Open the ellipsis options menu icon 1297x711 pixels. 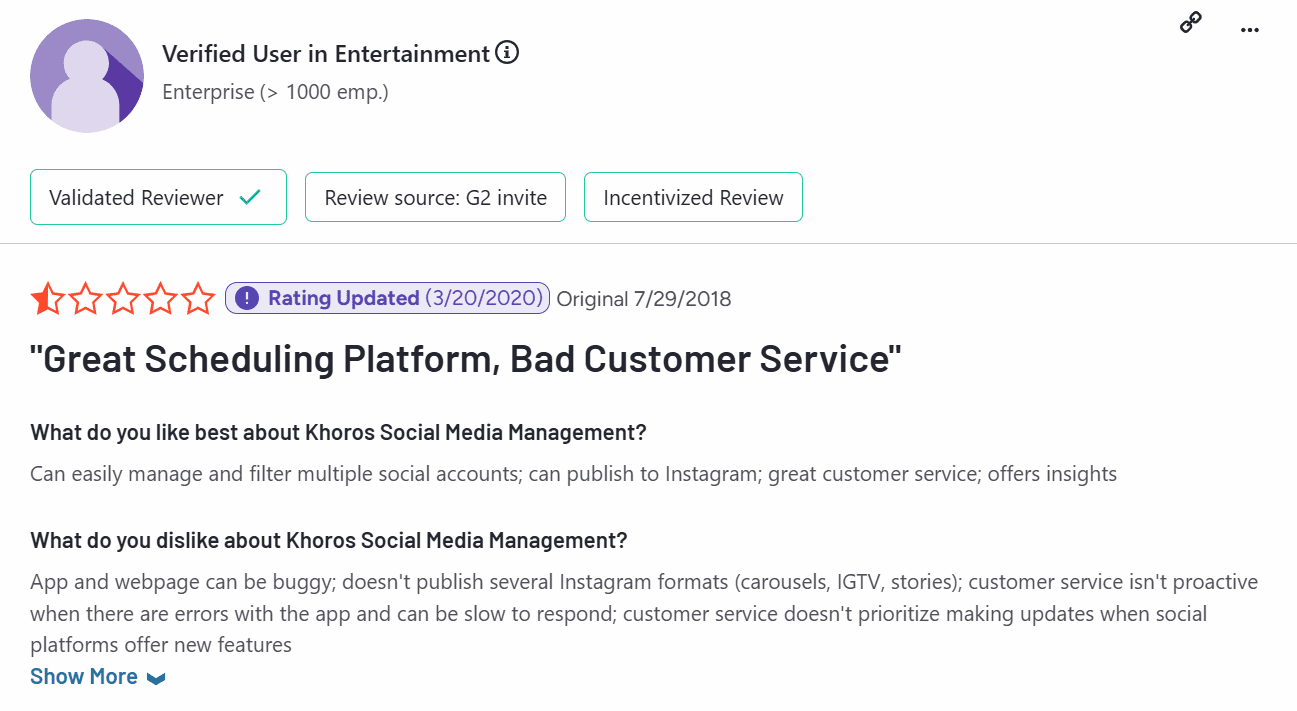click(1249, 30)
